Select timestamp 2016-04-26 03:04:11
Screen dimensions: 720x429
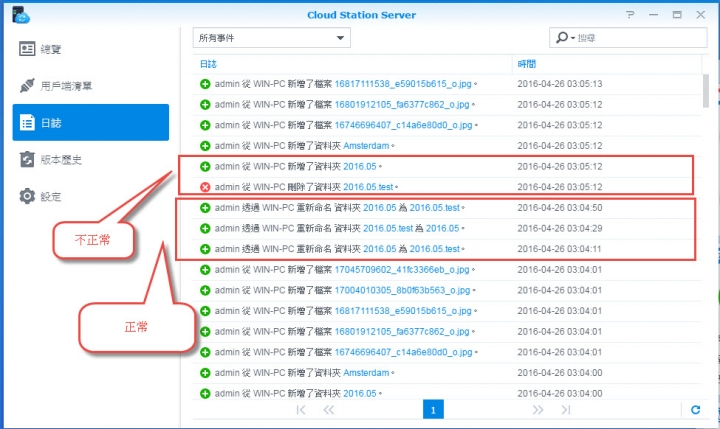[559, 249]
